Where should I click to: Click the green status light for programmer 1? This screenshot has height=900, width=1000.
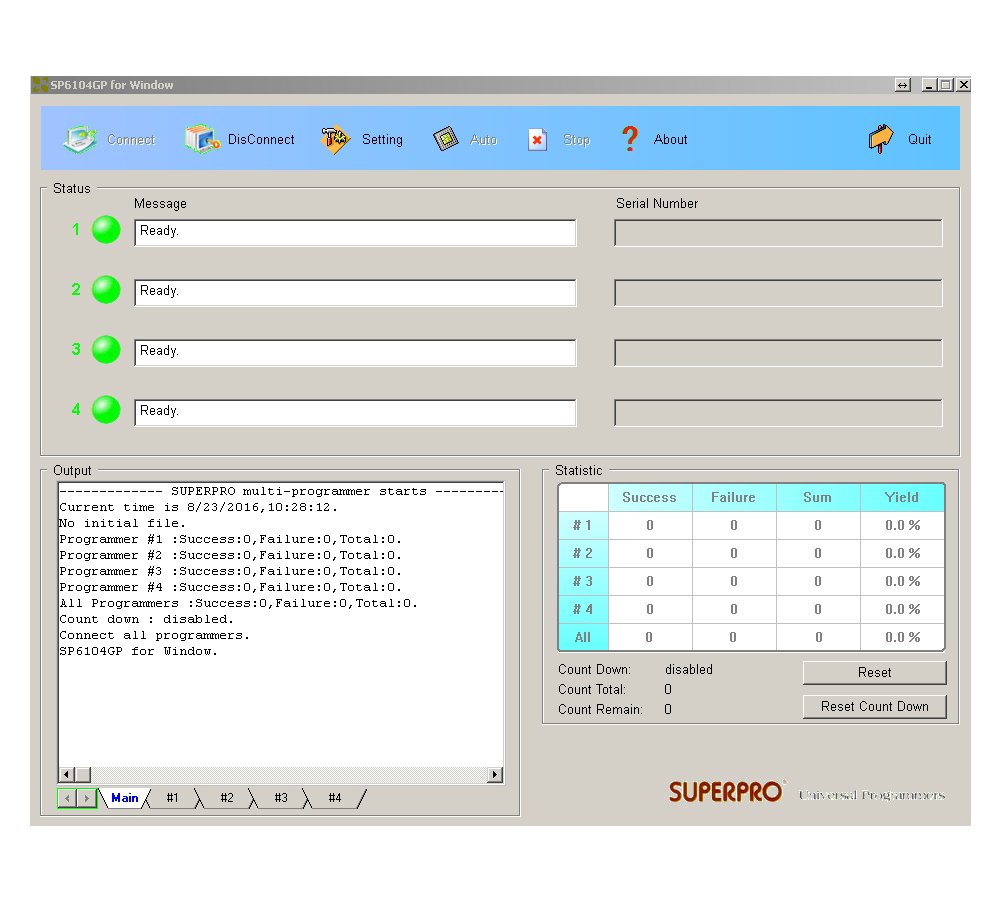pyautogui.click(x=106, y=230)
